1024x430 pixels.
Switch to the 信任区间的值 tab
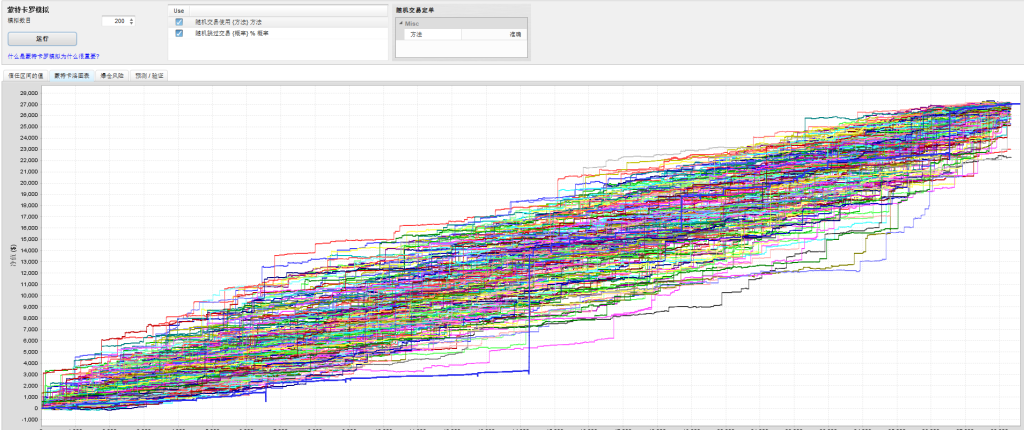point(26,75)
